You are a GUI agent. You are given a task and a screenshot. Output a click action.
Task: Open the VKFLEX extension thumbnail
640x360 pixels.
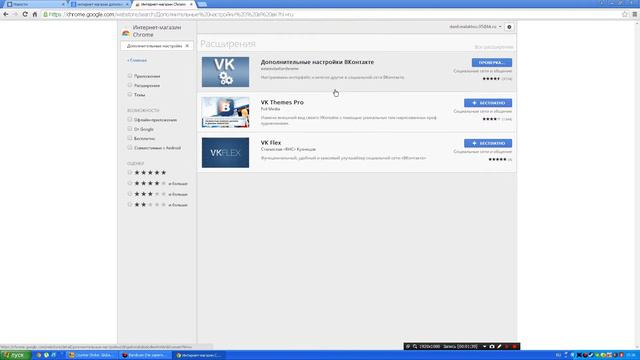(225, 153)
